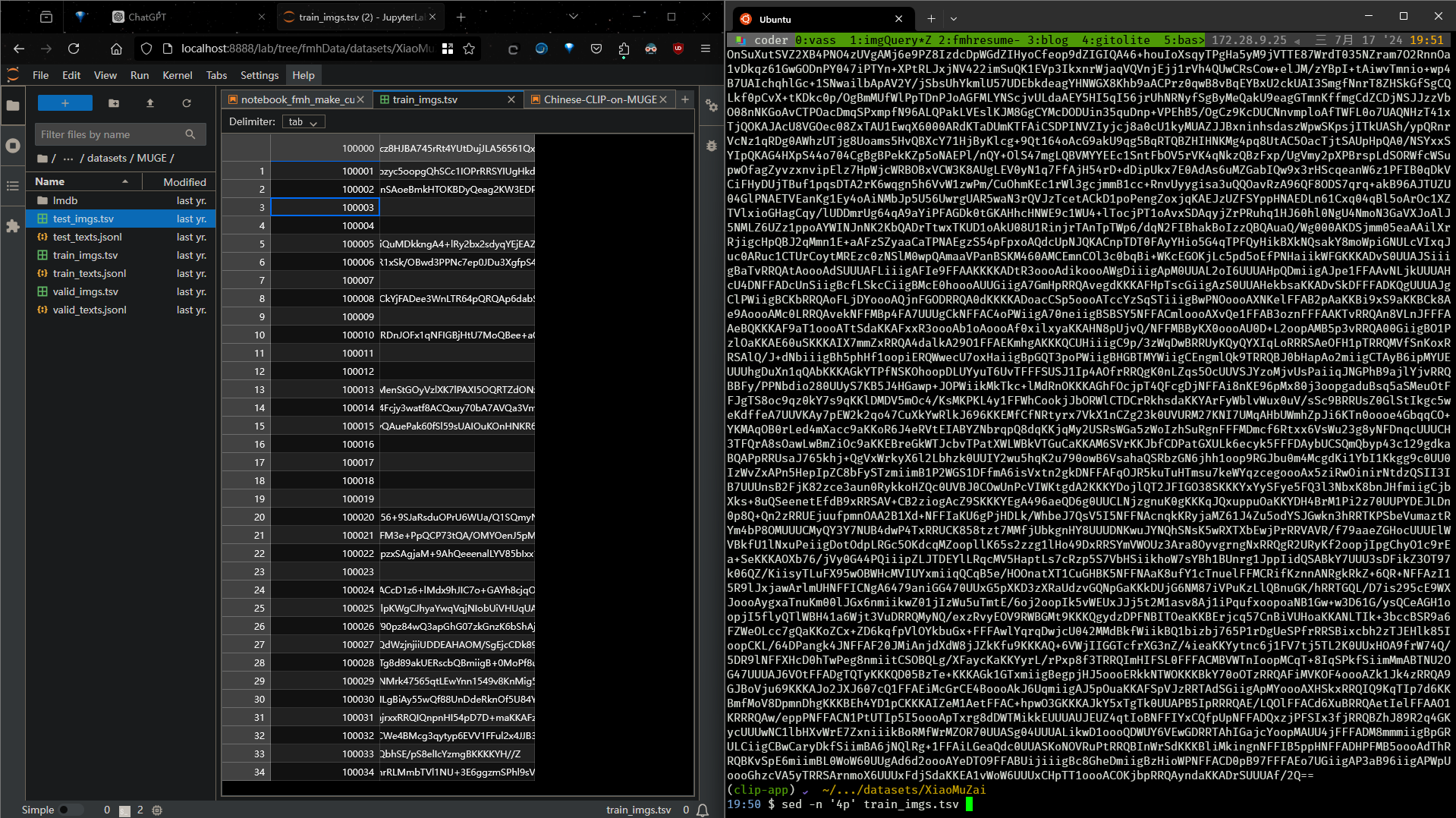Open the Running Terminals and Kernels panel

13,146
